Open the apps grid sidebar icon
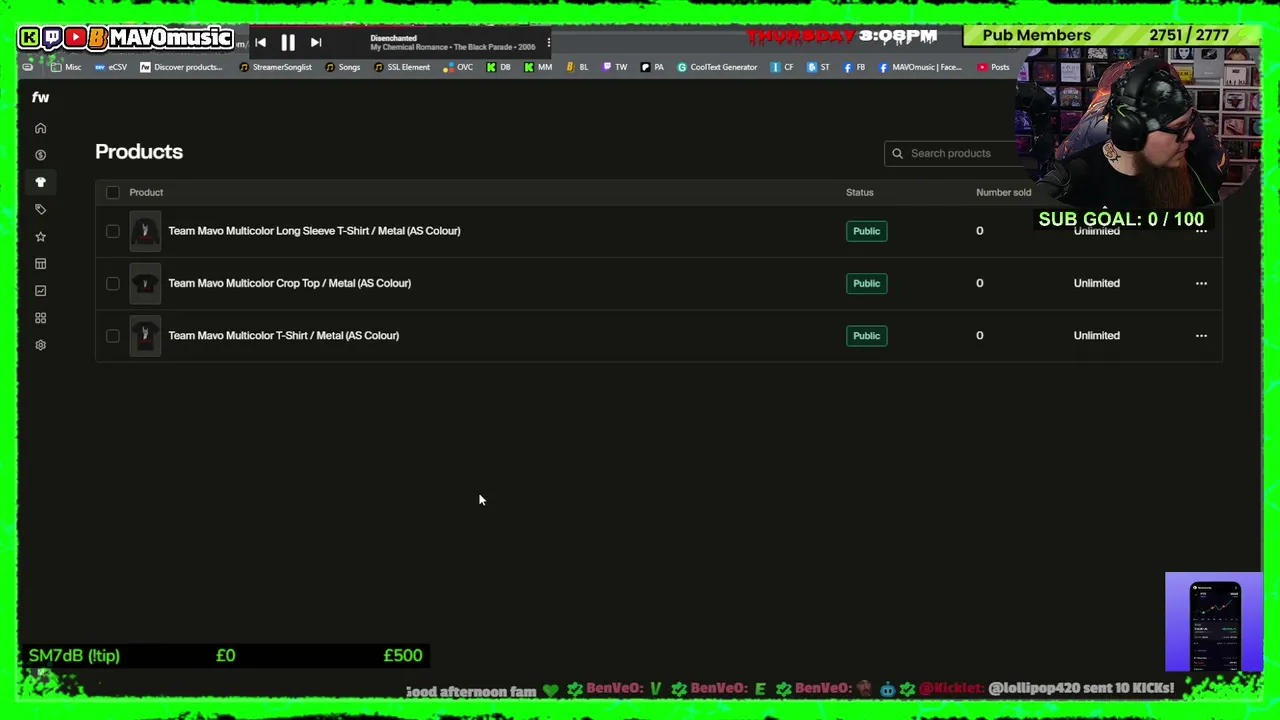The image size is (1280, 720). [x=40, y=318]
